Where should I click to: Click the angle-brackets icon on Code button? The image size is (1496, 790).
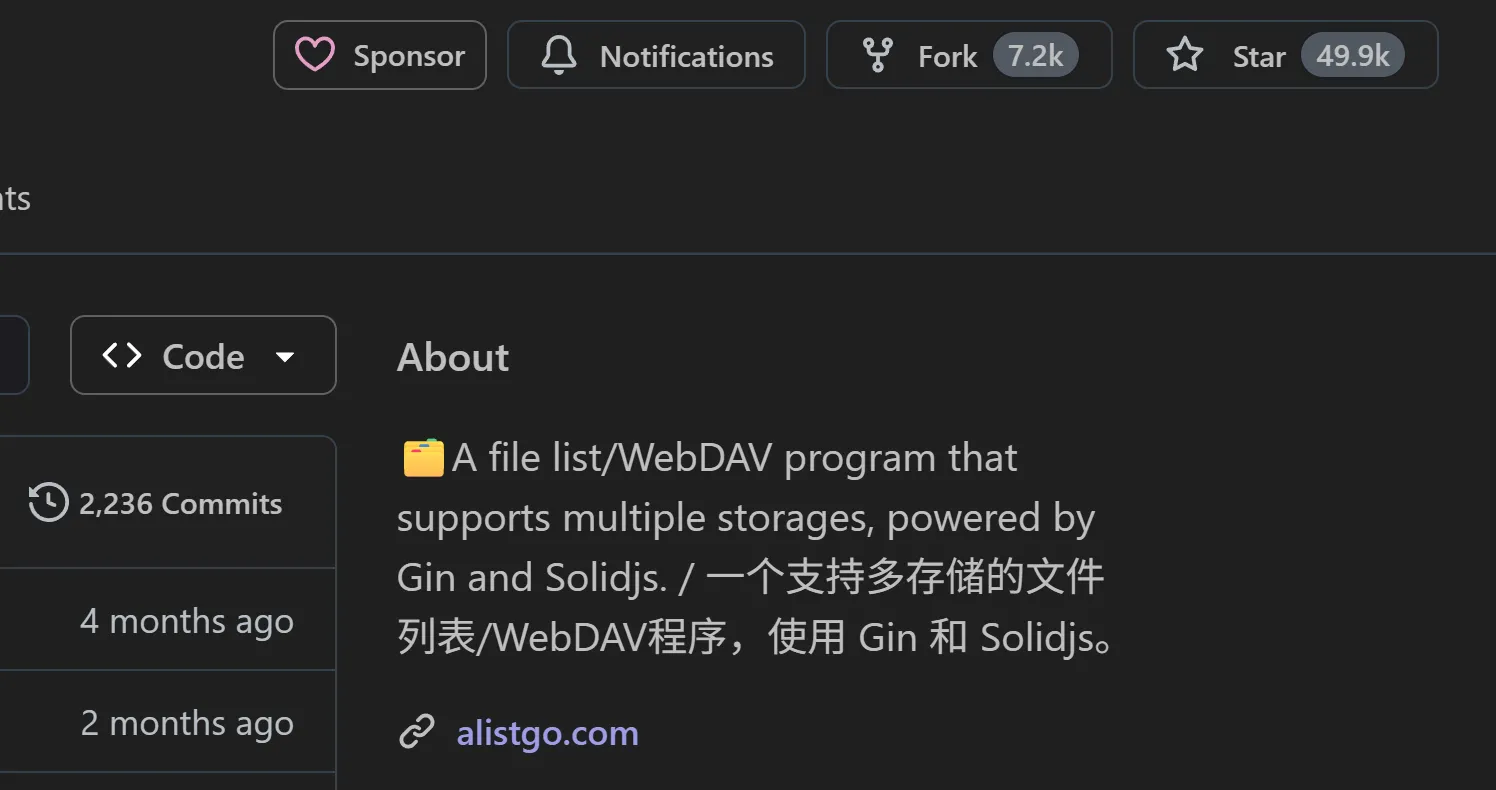(x=122, y=355)
